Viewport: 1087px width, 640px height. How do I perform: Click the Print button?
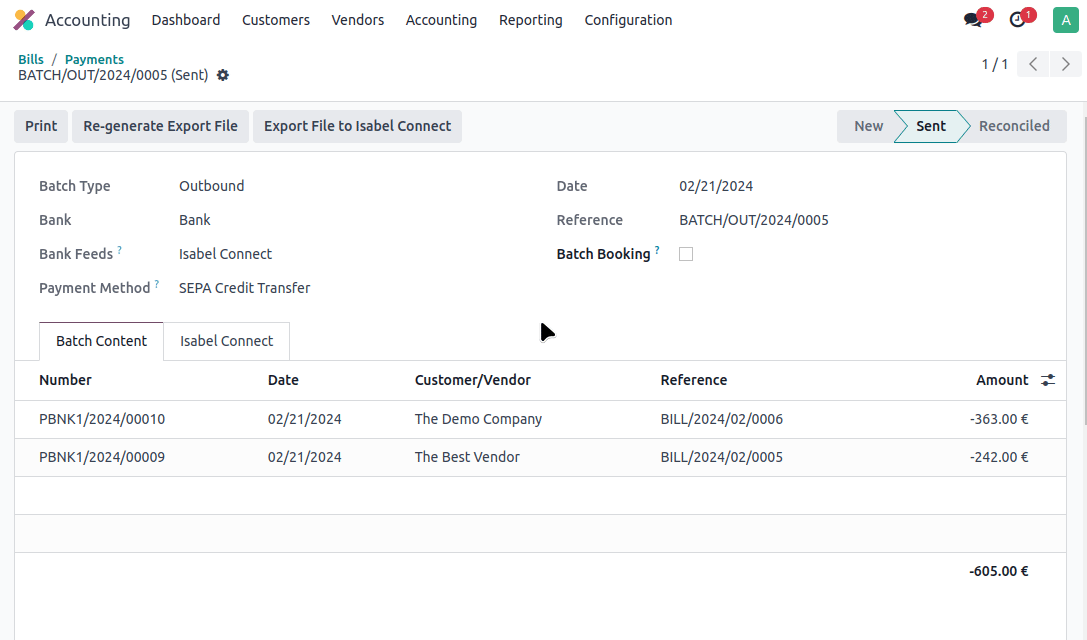click(x=41, y=126)
